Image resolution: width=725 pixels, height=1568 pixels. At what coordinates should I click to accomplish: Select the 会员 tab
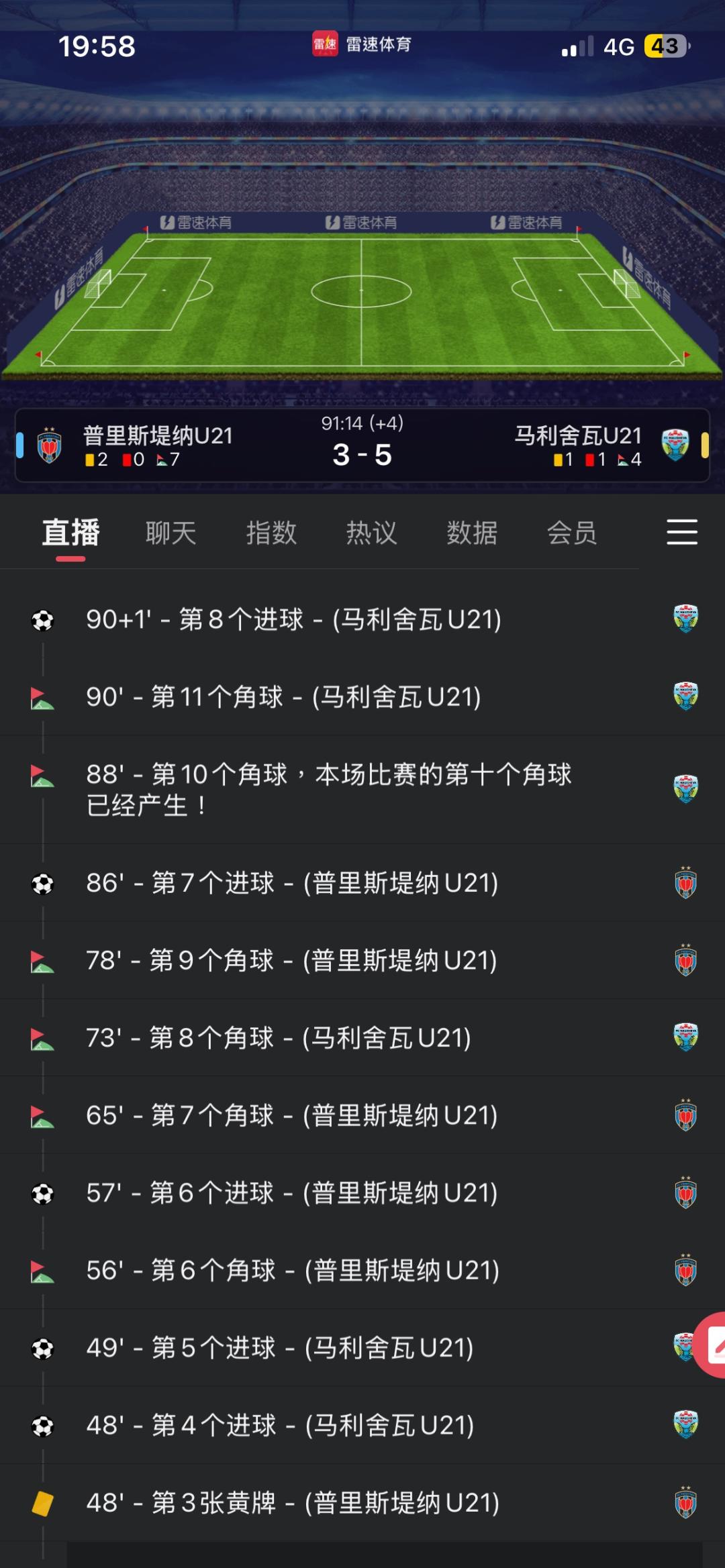[572, 533]
